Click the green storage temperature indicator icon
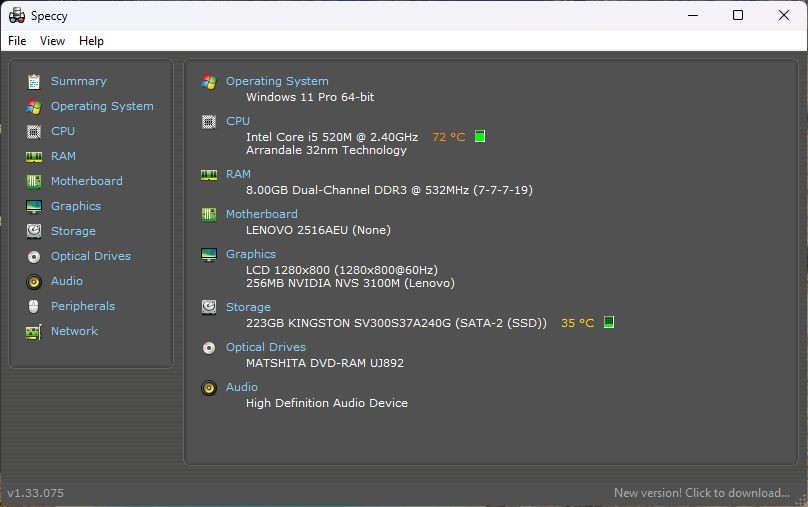Viewport: 808px width, 507px height. point(609,323)
